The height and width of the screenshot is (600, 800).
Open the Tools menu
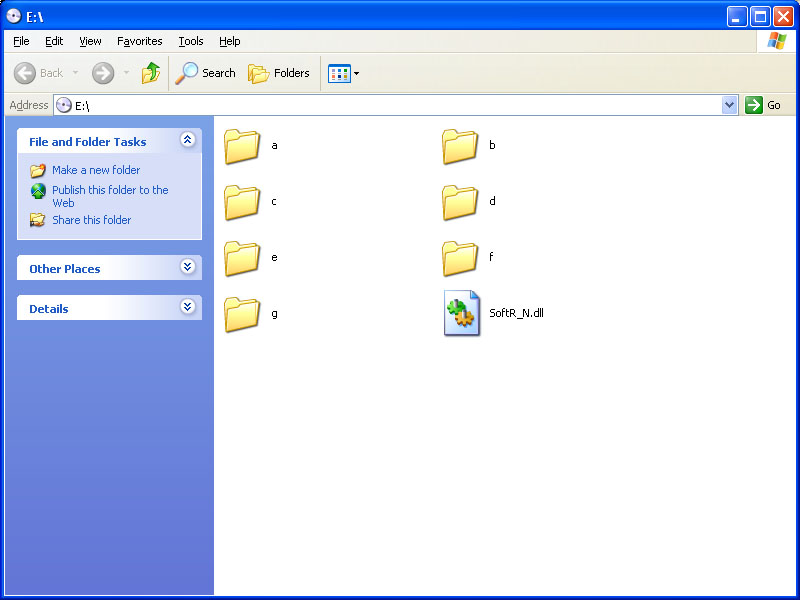(x=191, y=41)
